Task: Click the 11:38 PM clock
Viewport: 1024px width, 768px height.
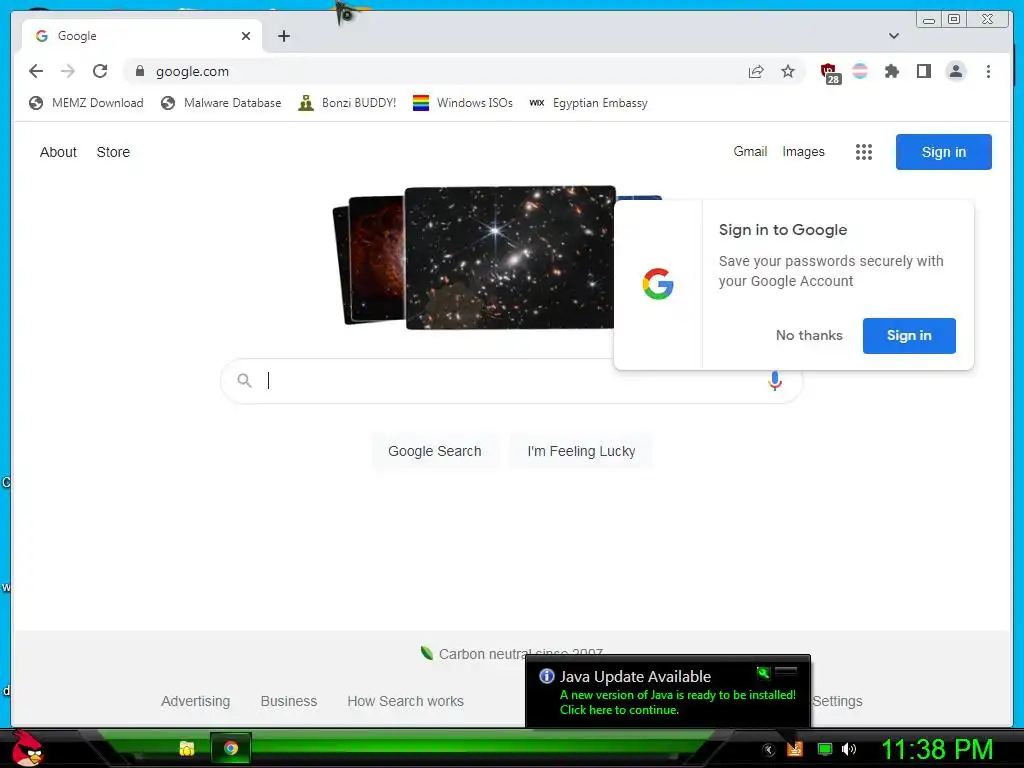Action: coord(937,749)
